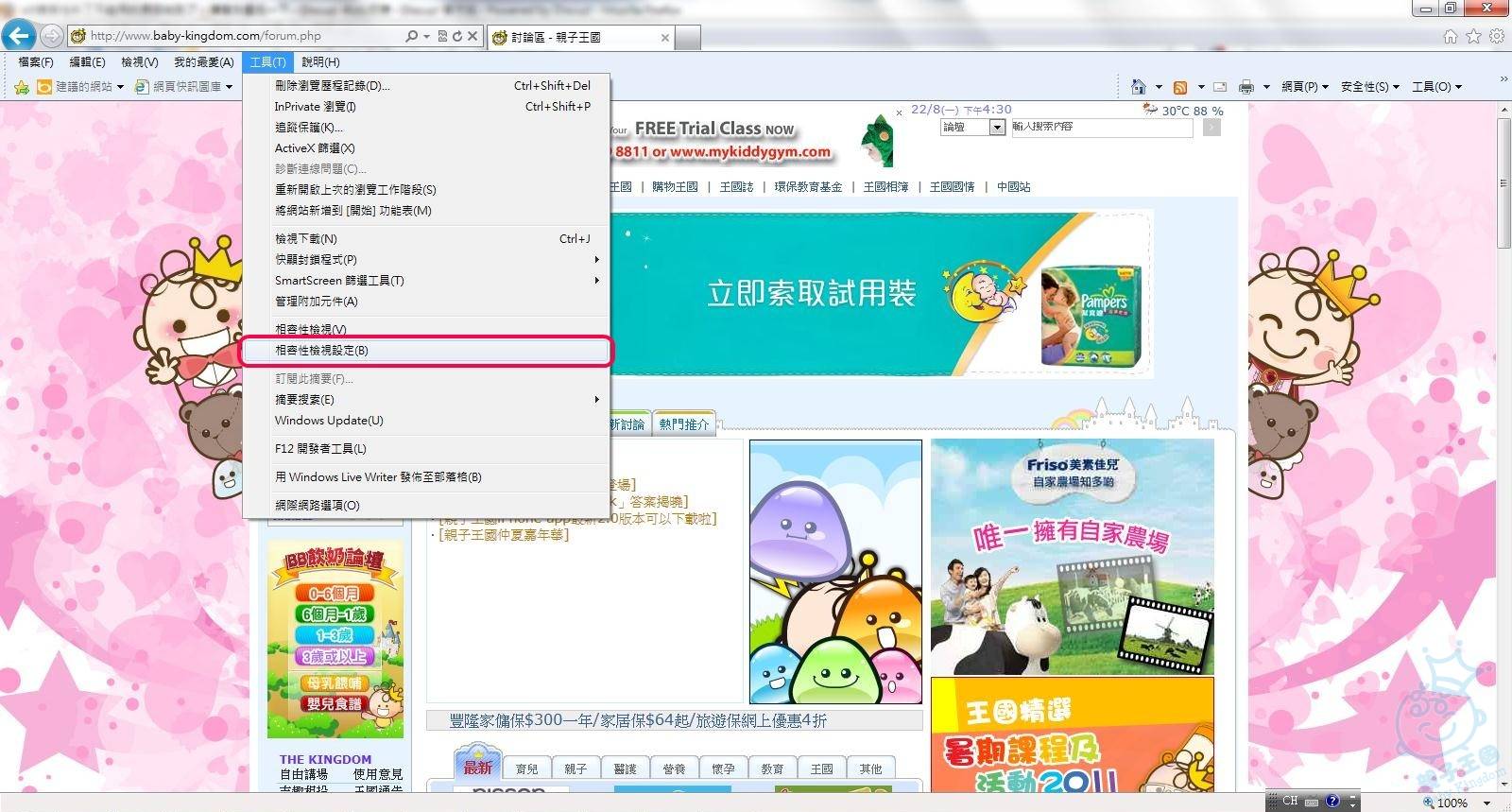The image size is (1512, 812).
Task: Click the Print icon in command bar
Action: point(1246,87)
